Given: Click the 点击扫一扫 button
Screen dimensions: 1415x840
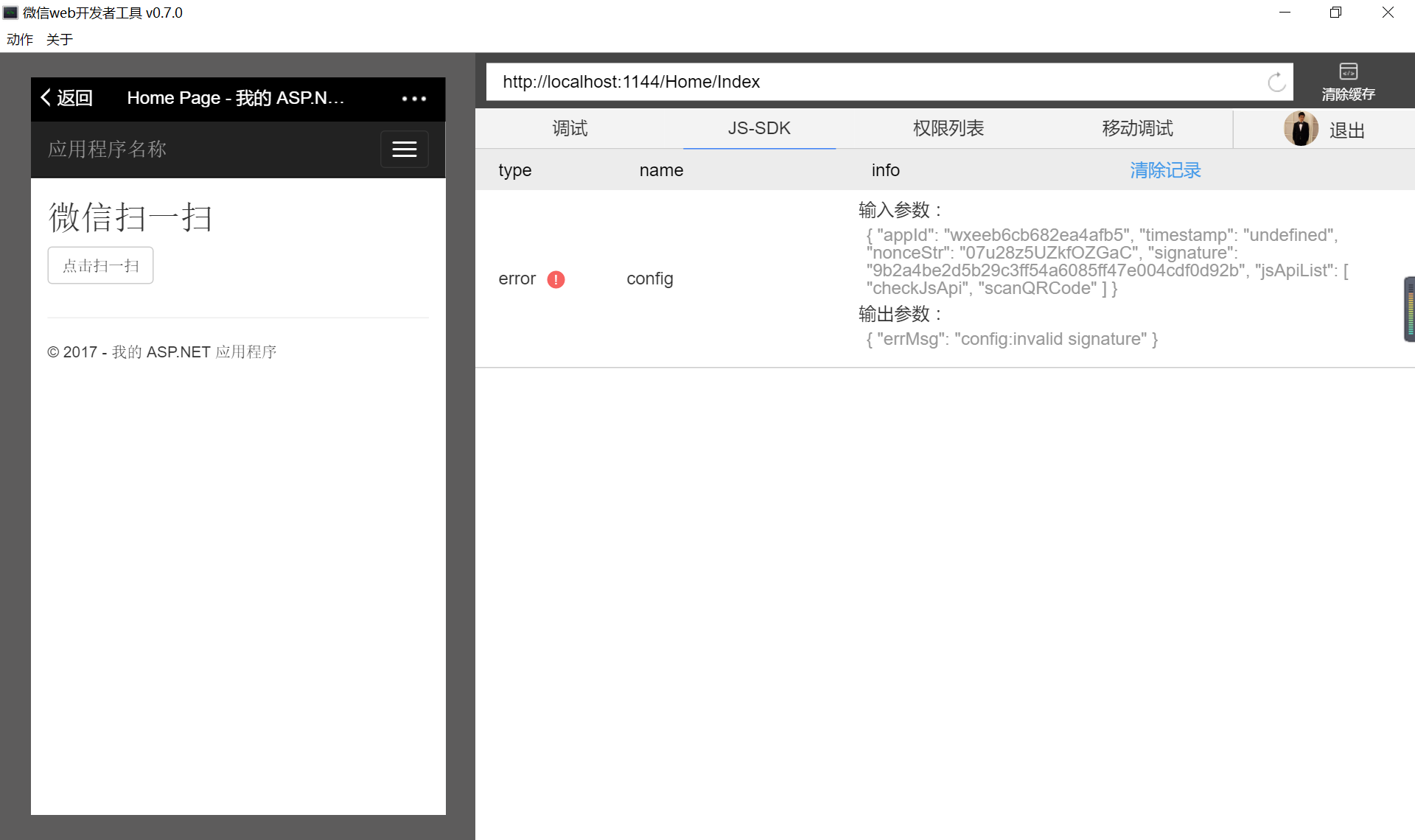Looking at the screenshot, I should [100, 265].
